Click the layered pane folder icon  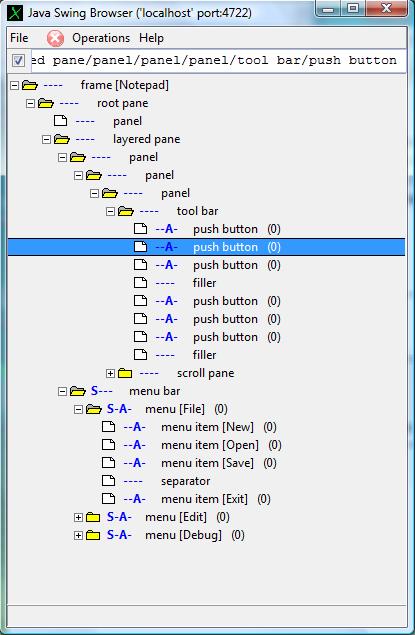click(62, 139)
